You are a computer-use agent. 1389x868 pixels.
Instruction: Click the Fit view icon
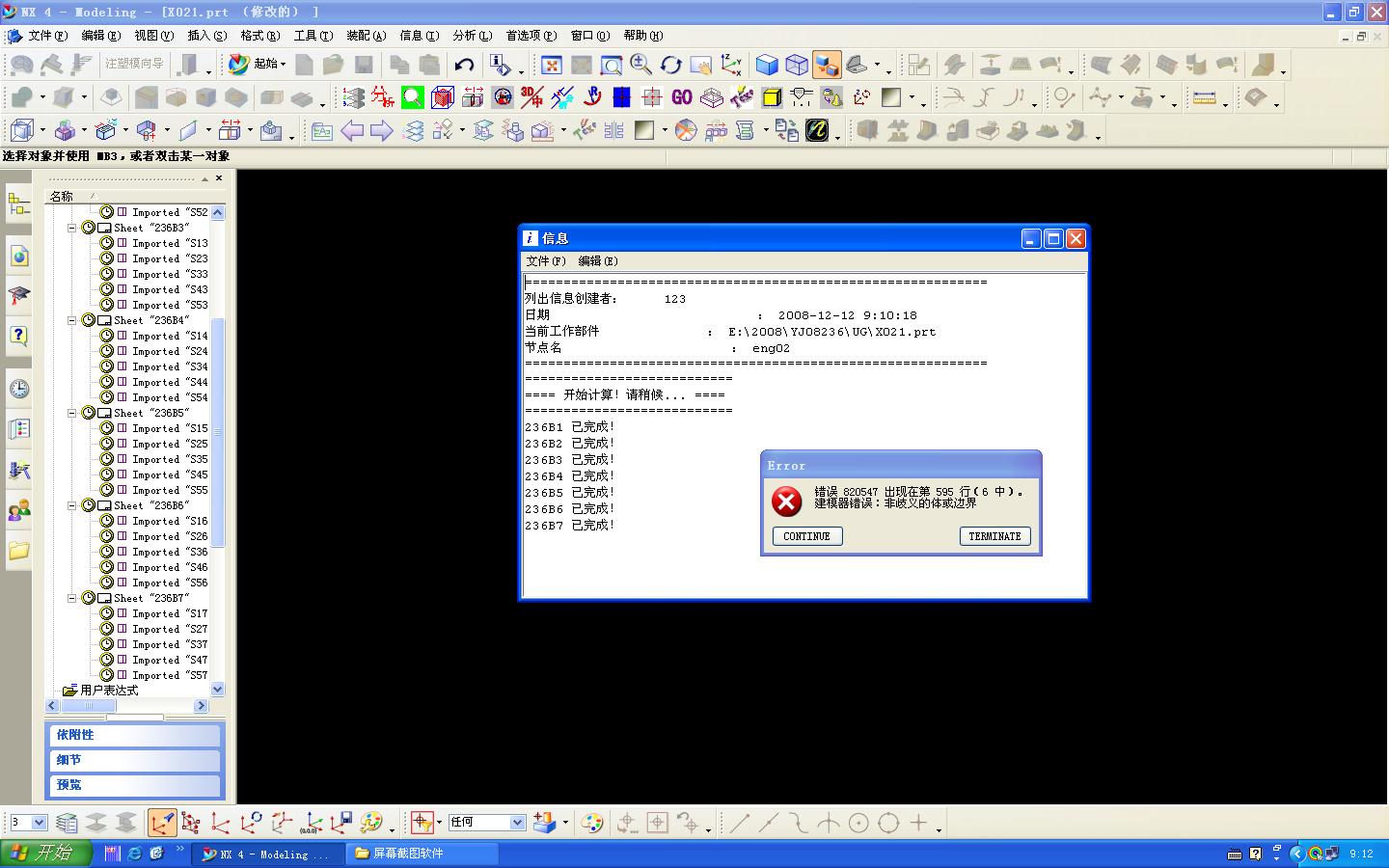[552, 65]
